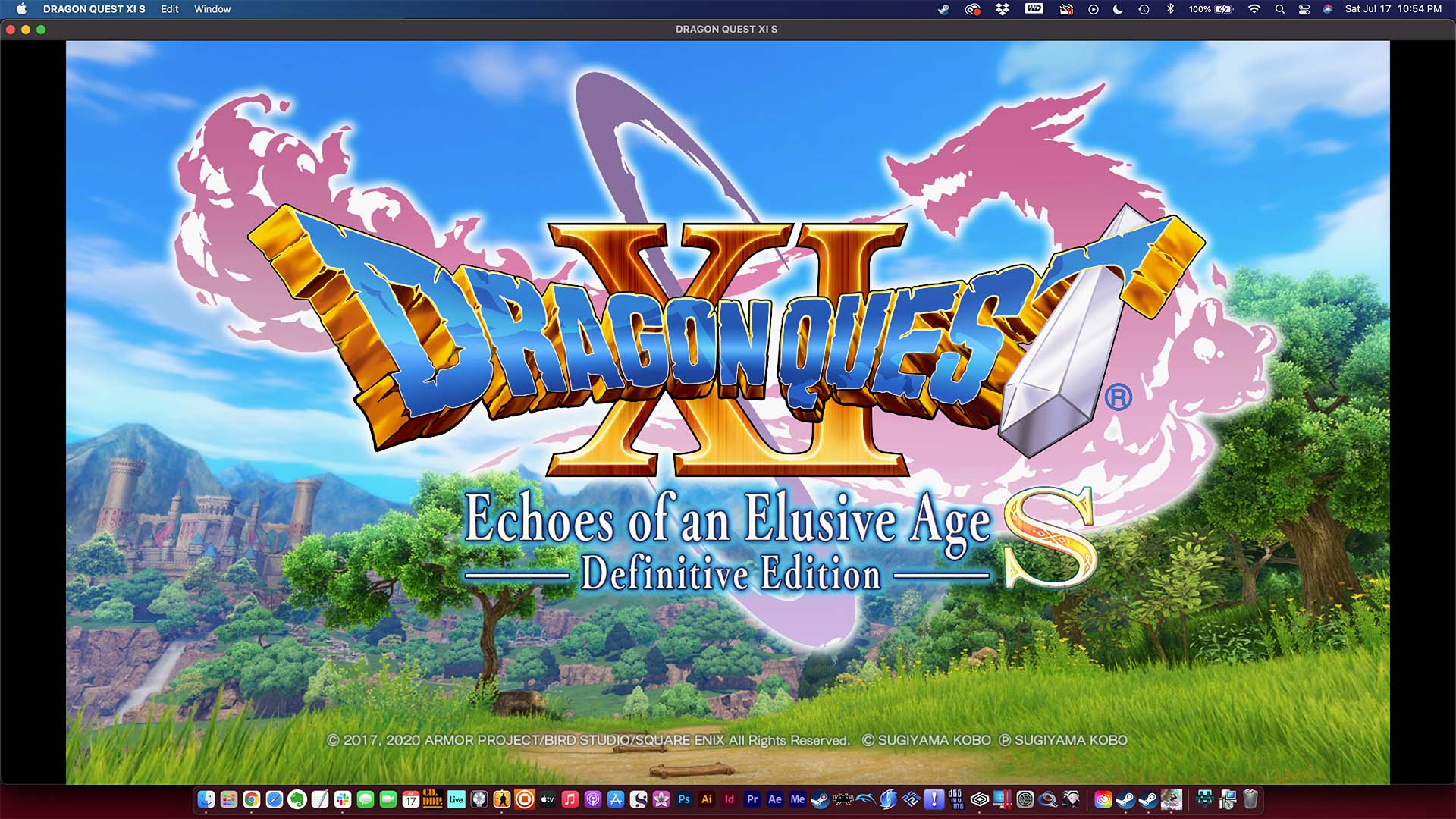The image size is (1456, 819).
Task: Open the Window menu
Action: (x=212, y=9)
